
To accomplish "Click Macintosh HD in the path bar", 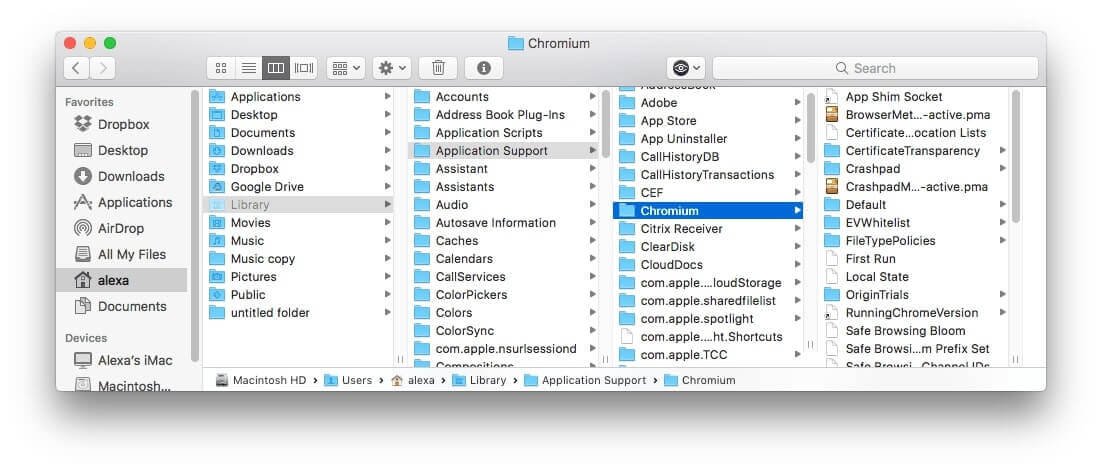I will tap(261, 380).
